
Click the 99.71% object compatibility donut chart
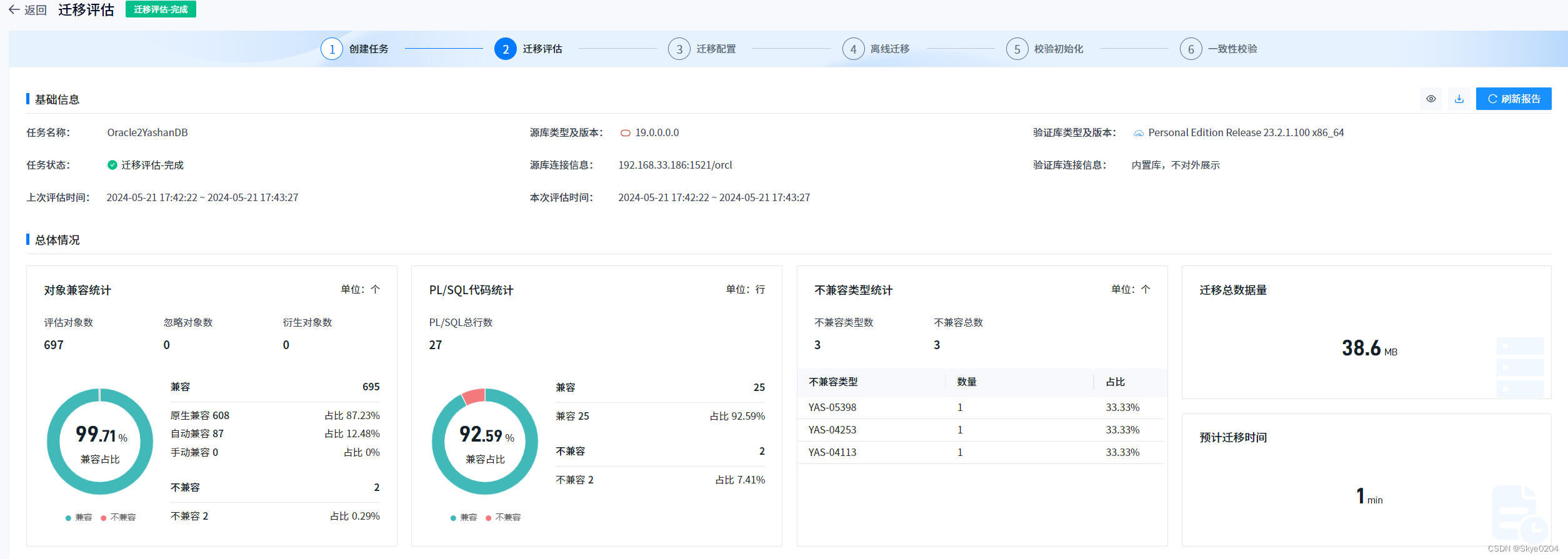pos(100,442)
